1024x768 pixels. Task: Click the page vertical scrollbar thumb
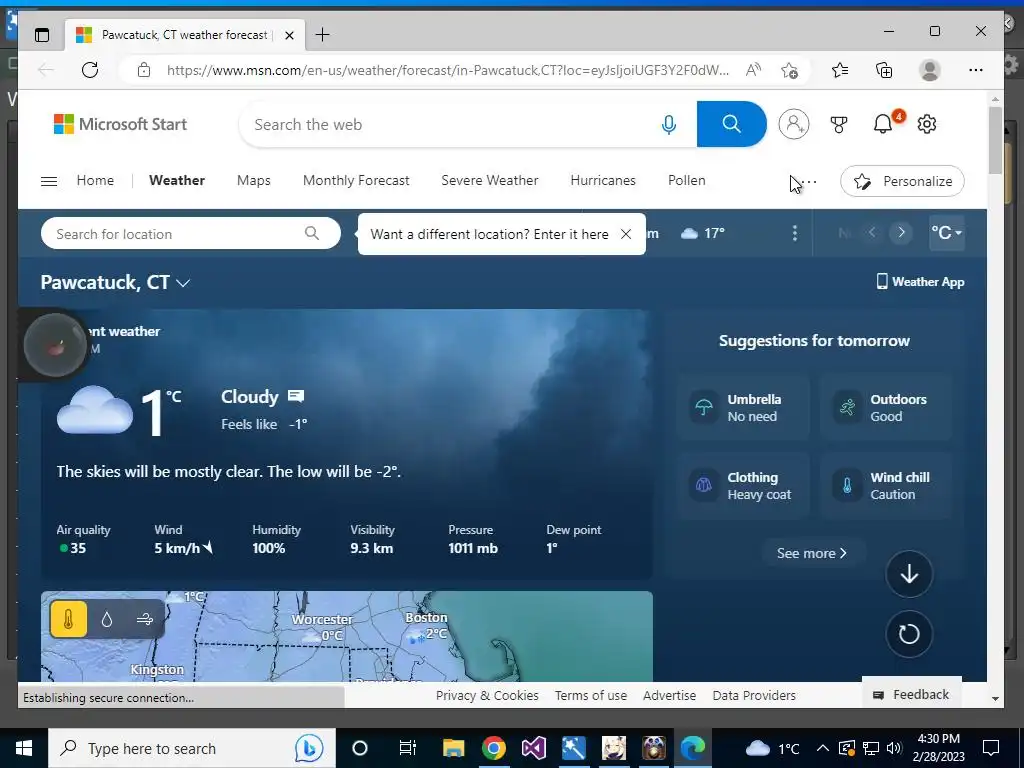click(x=995, y=140)
